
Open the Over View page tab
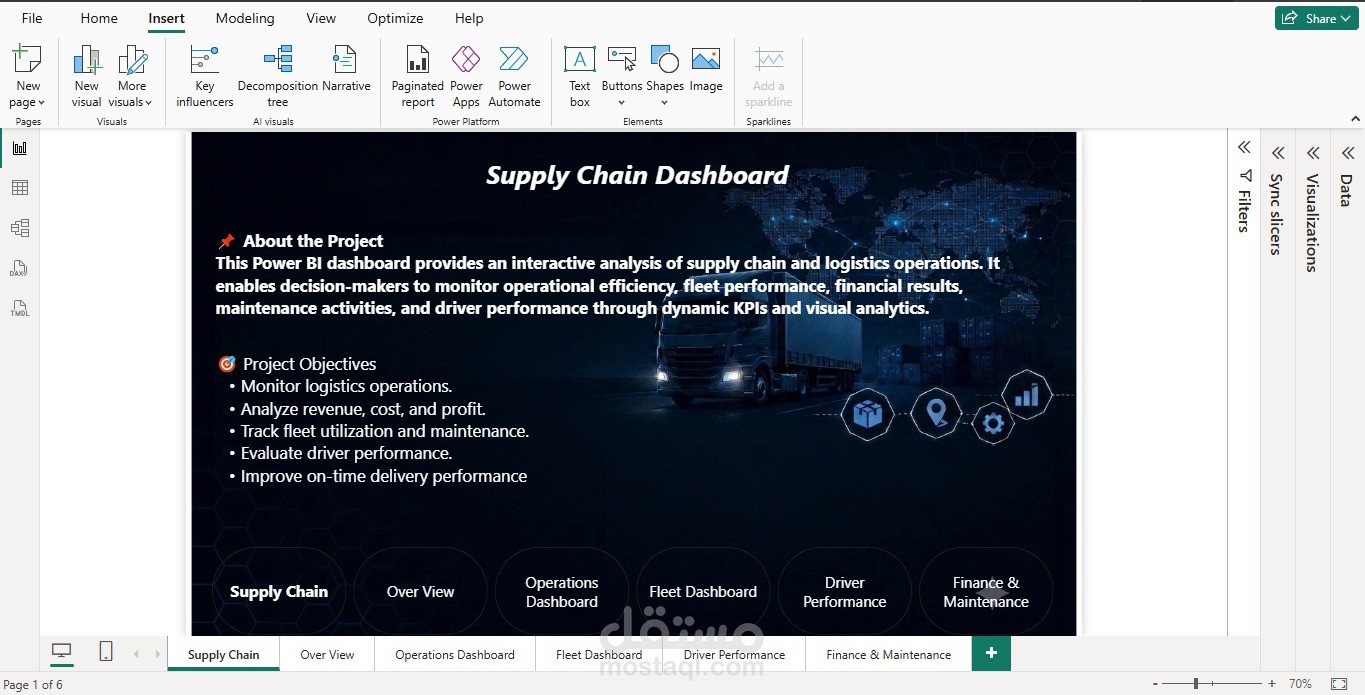327,654
